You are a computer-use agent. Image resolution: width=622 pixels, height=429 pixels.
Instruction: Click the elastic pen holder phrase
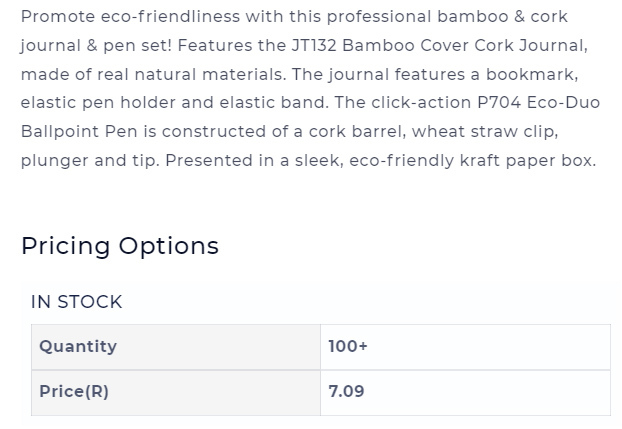(x=98, y=103)
